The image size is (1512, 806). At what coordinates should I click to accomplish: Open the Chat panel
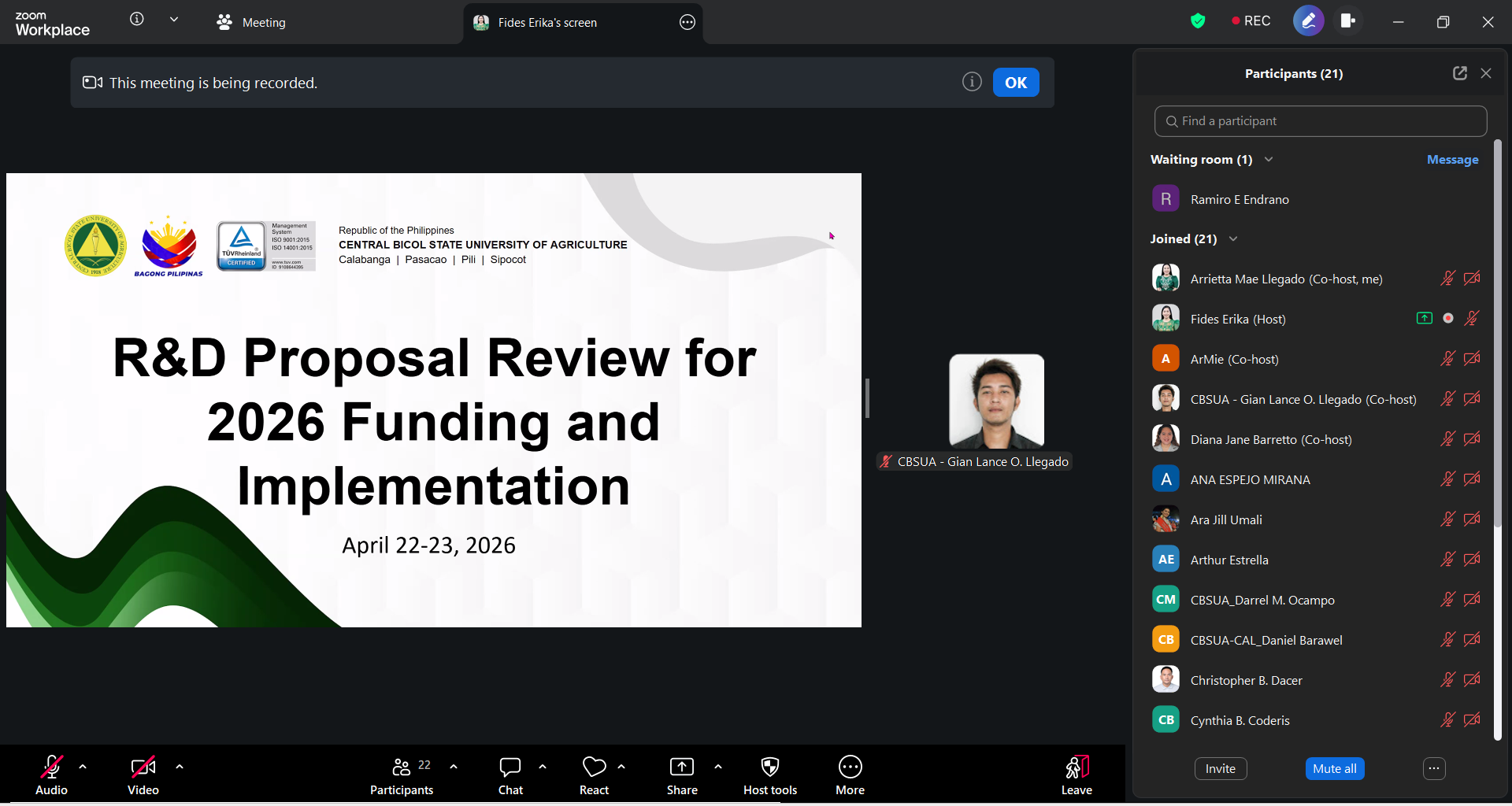click(510, 775)
